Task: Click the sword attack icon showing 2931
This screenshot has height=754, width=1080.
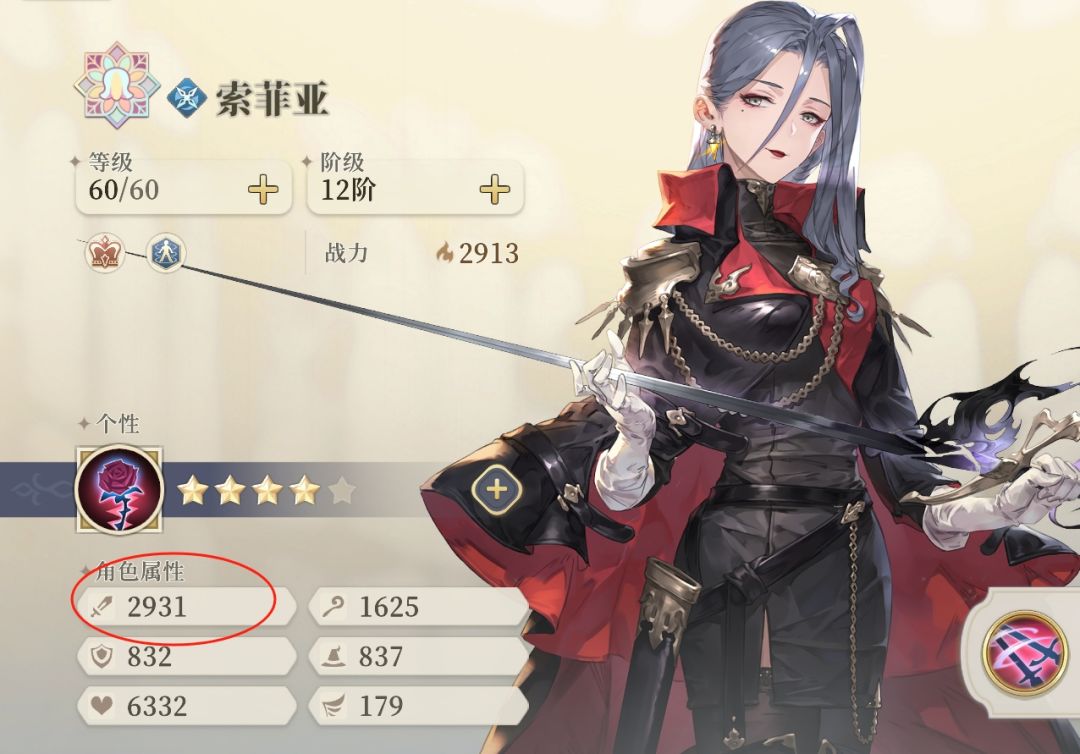Action: point(102,607)
